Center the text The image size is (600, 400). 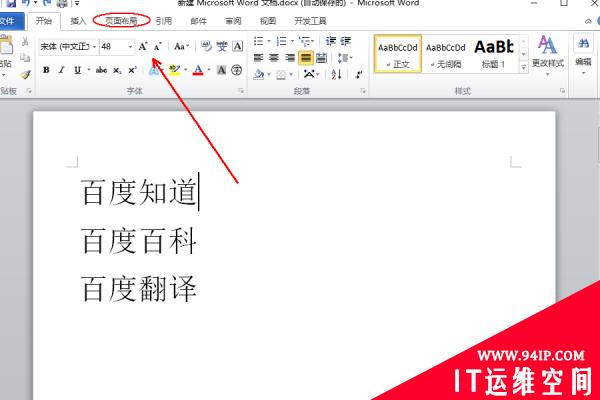point(274,58)
